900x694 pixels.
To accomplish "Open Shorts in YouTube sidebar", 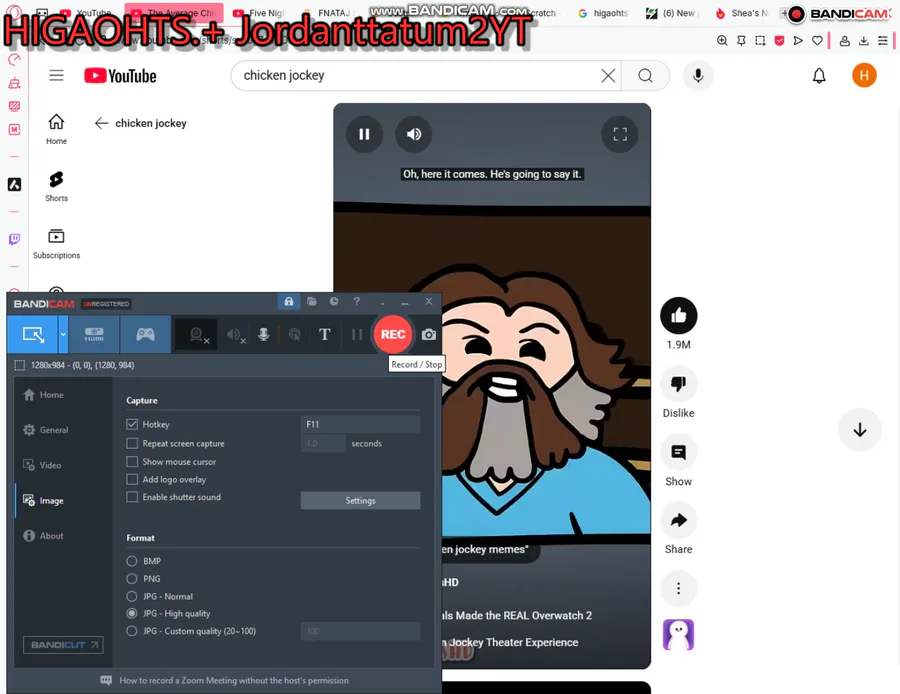I will [56, 187].
